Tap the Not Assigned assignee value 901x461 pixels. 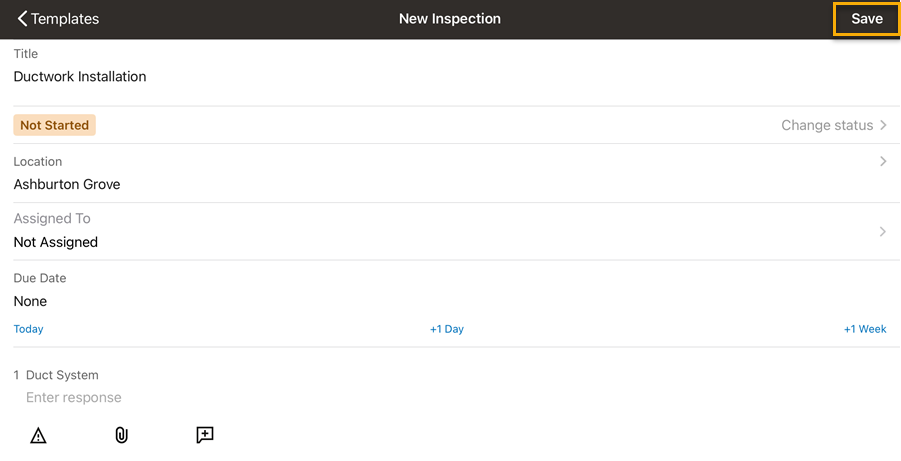point(56,242)
